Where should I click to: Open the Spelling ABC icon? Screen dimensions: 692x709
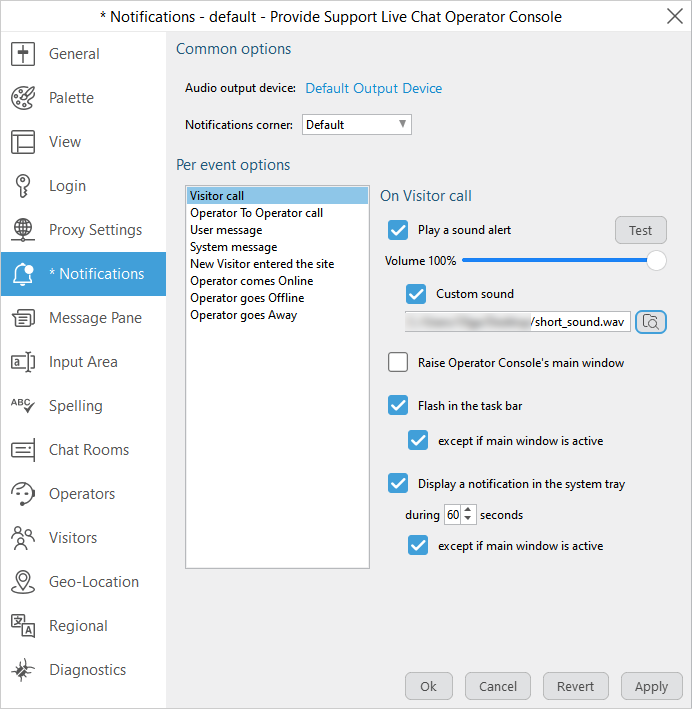pos(23,405)
